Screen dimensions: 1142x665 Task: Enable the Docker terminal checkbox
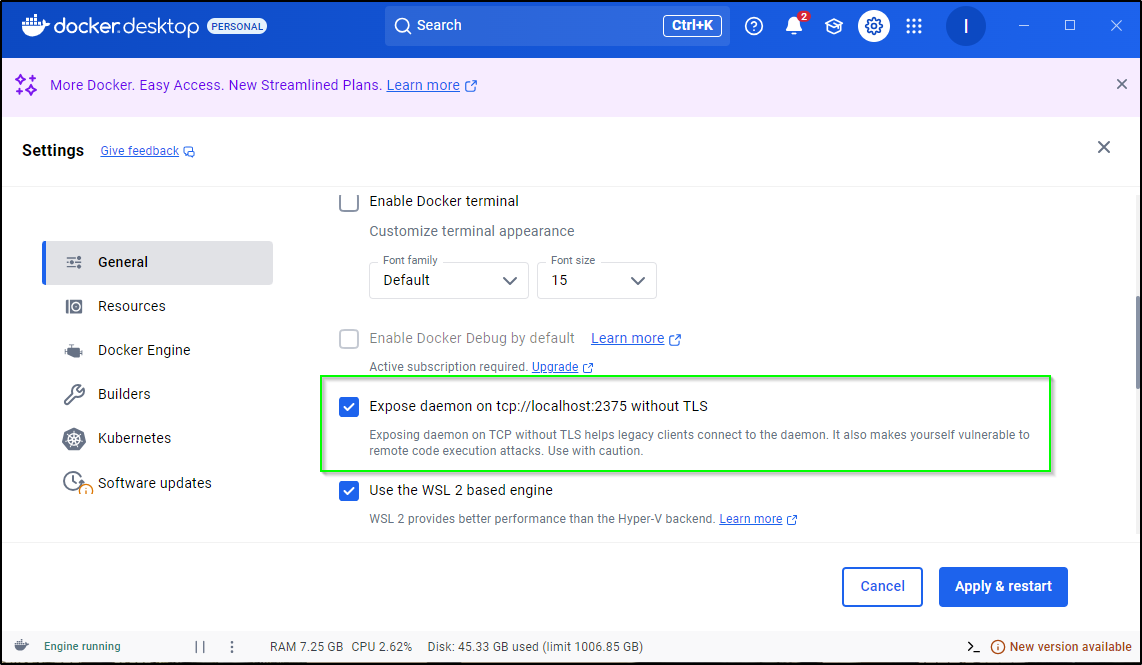pos(349,202)
